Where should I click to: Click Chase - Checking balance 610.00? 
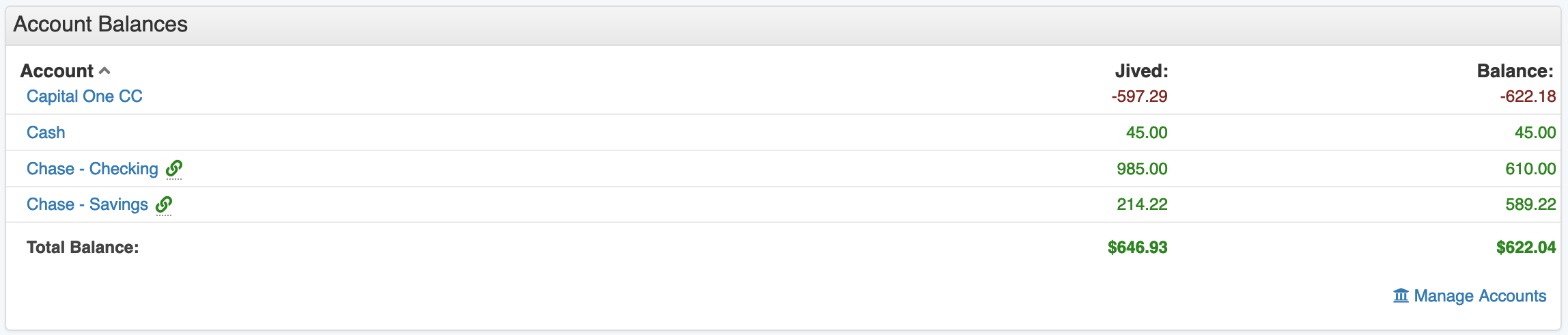1530,169
